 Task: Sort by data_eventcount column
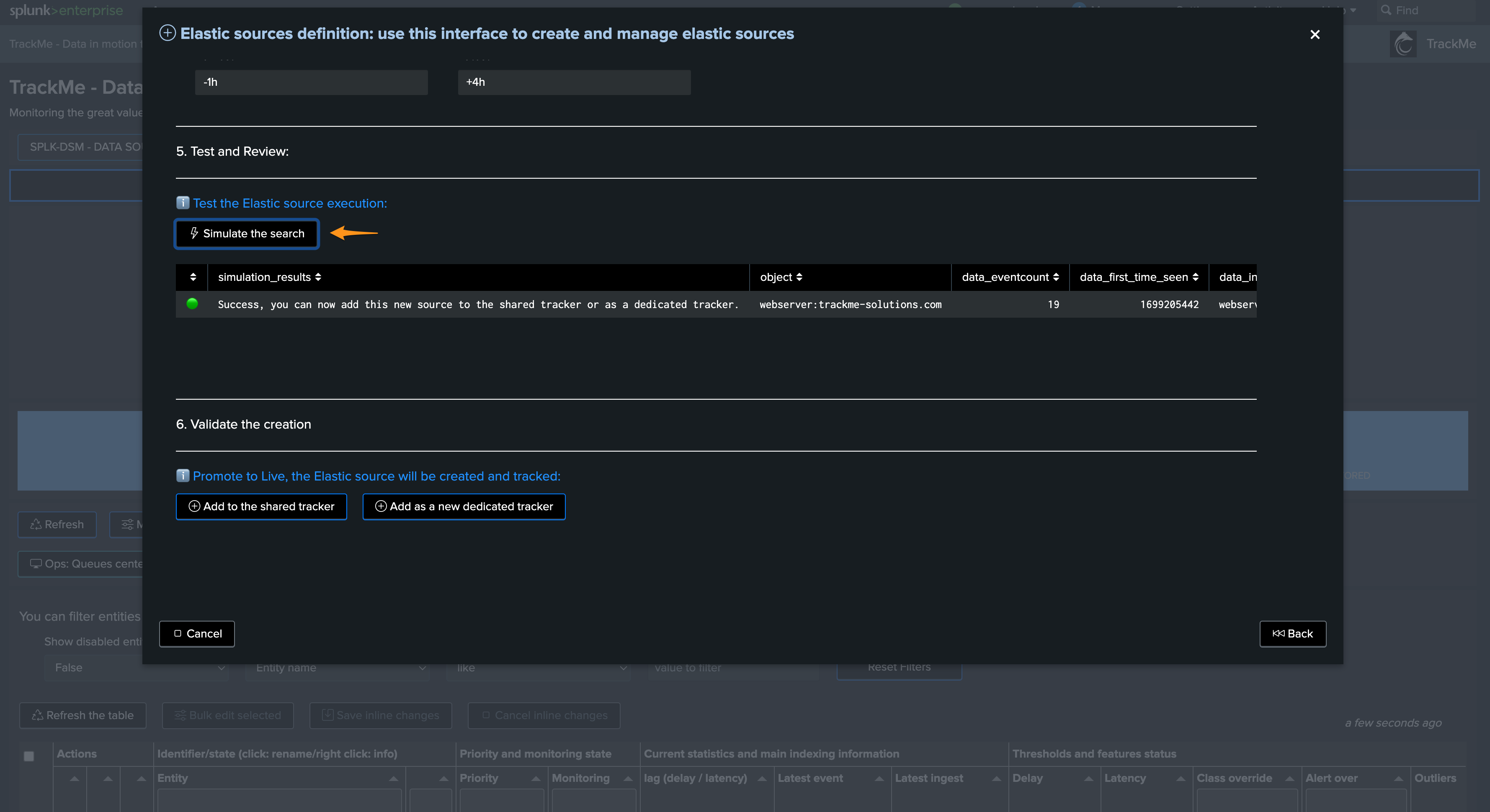(x=1011, y=277)
